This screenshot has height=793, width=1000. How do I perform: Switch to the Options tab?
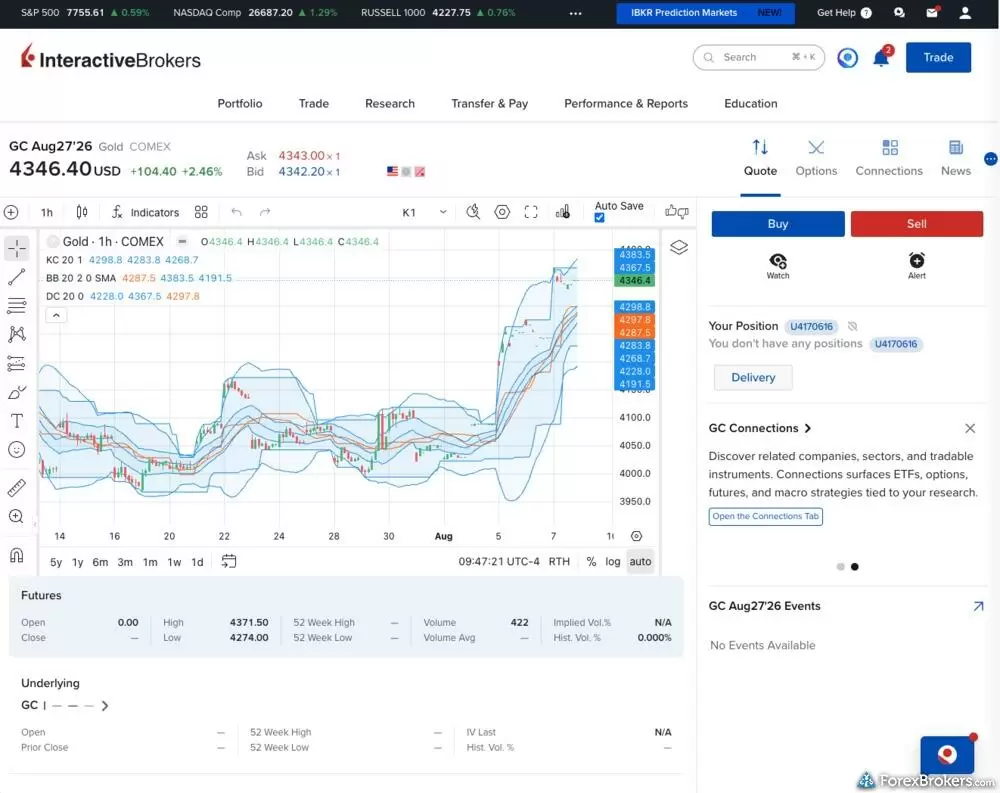816,158
